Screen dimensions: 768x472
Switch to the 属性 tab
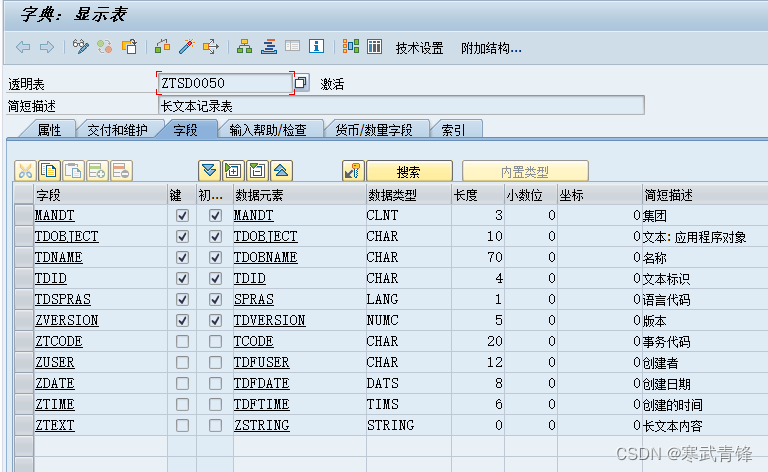pyautogui.click(x=49, y=130)
